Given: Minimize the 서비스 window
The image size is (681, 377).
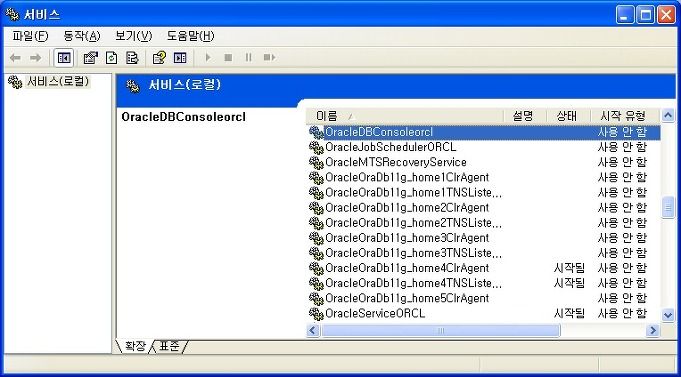Looking at the screenshot, I should tap(625, 15).
